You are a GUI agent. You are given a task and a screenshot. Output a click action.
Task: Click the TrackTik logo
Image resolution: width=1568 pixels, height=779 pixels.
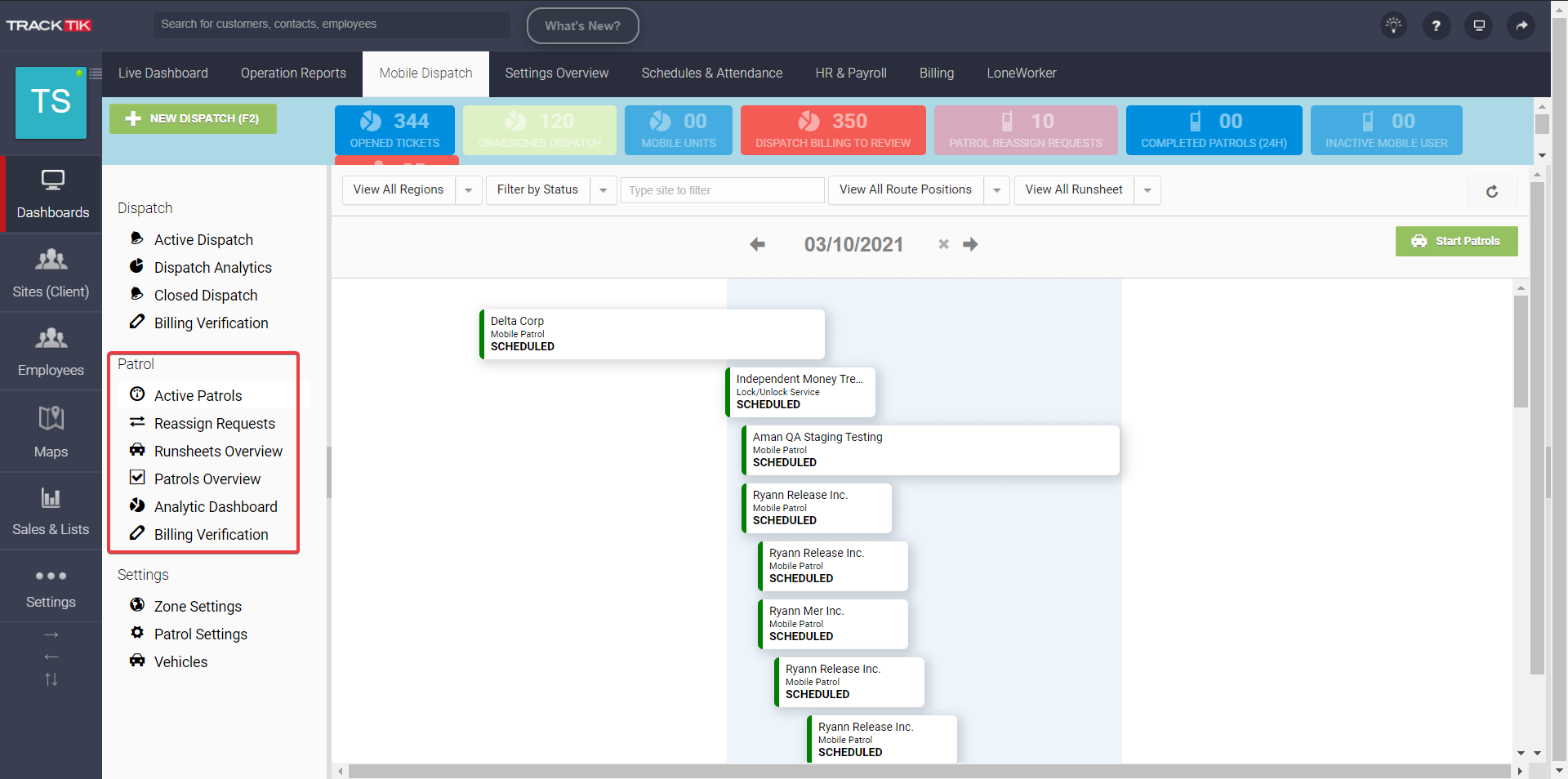tap(49, 25)
